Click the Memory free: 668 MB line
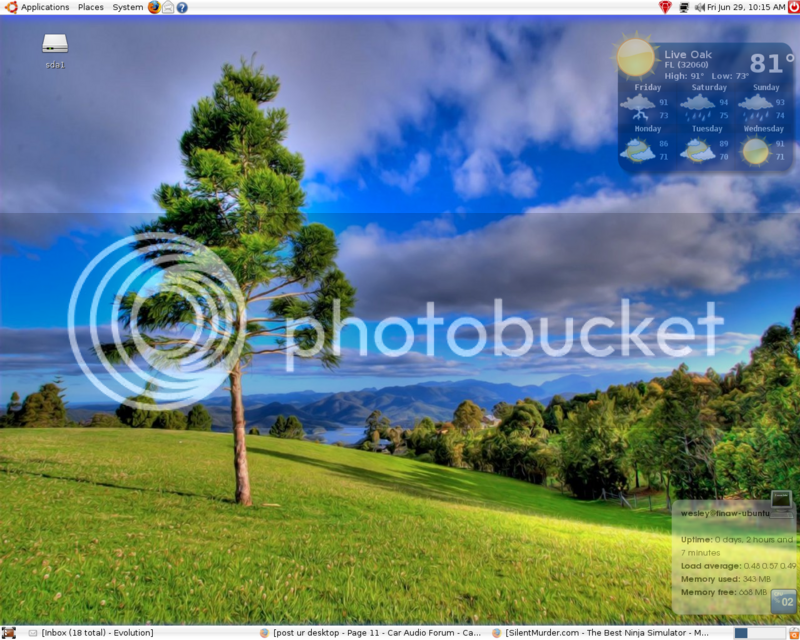 pyautogui.click(x=724, y=593)
